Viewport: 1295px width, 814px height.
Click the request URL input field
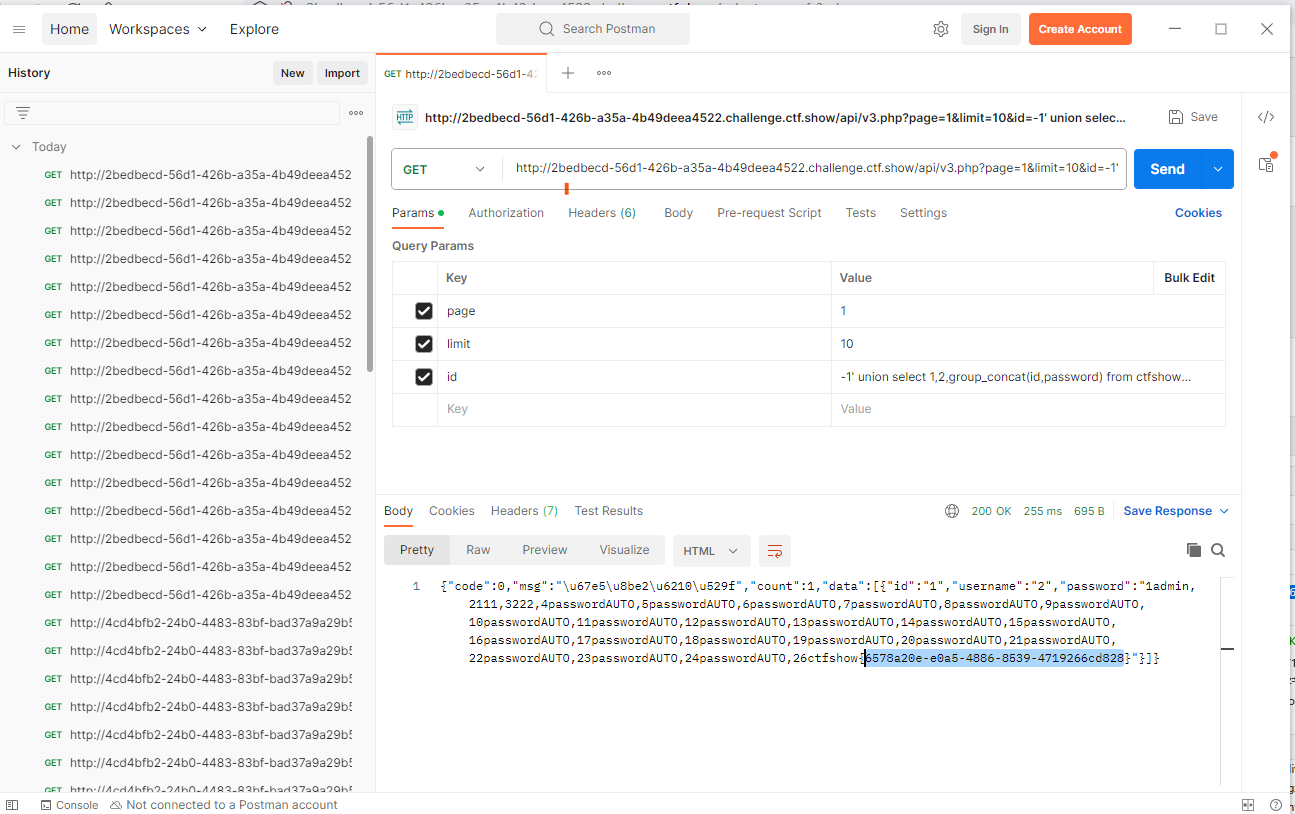(x=814, y=169)
